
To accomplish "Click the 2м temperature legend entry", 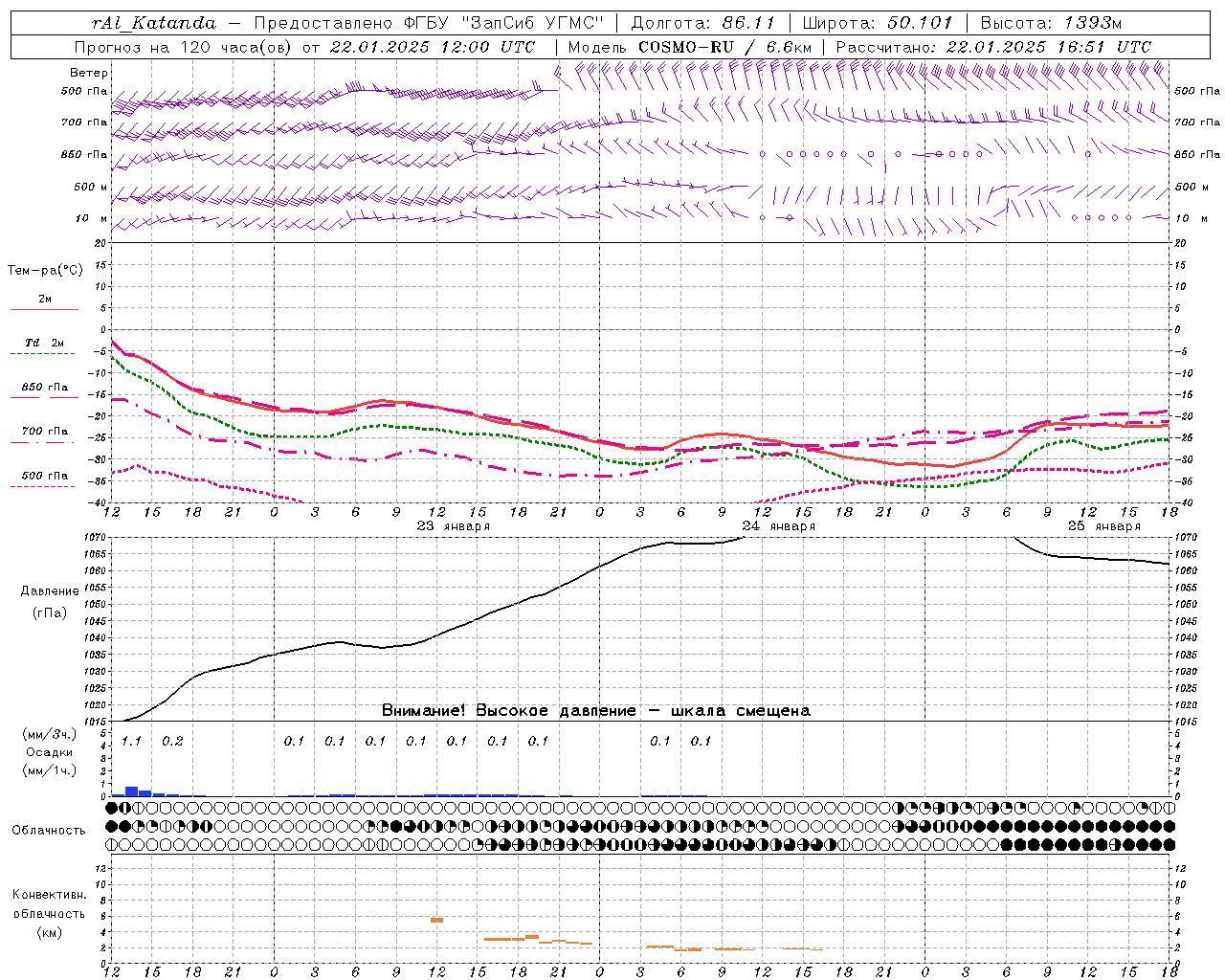I will (45, 300).
